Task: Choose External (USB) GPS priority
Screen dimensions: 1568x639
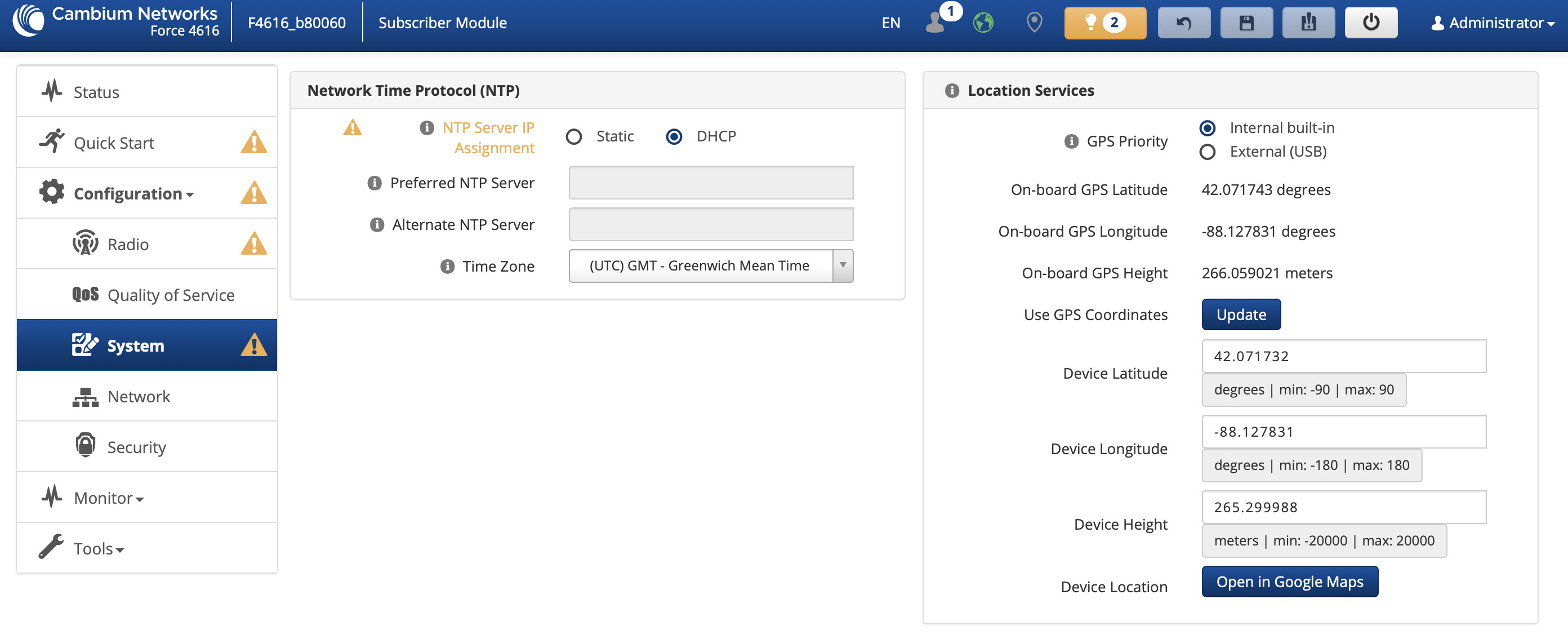Action: coord(1207,152)
